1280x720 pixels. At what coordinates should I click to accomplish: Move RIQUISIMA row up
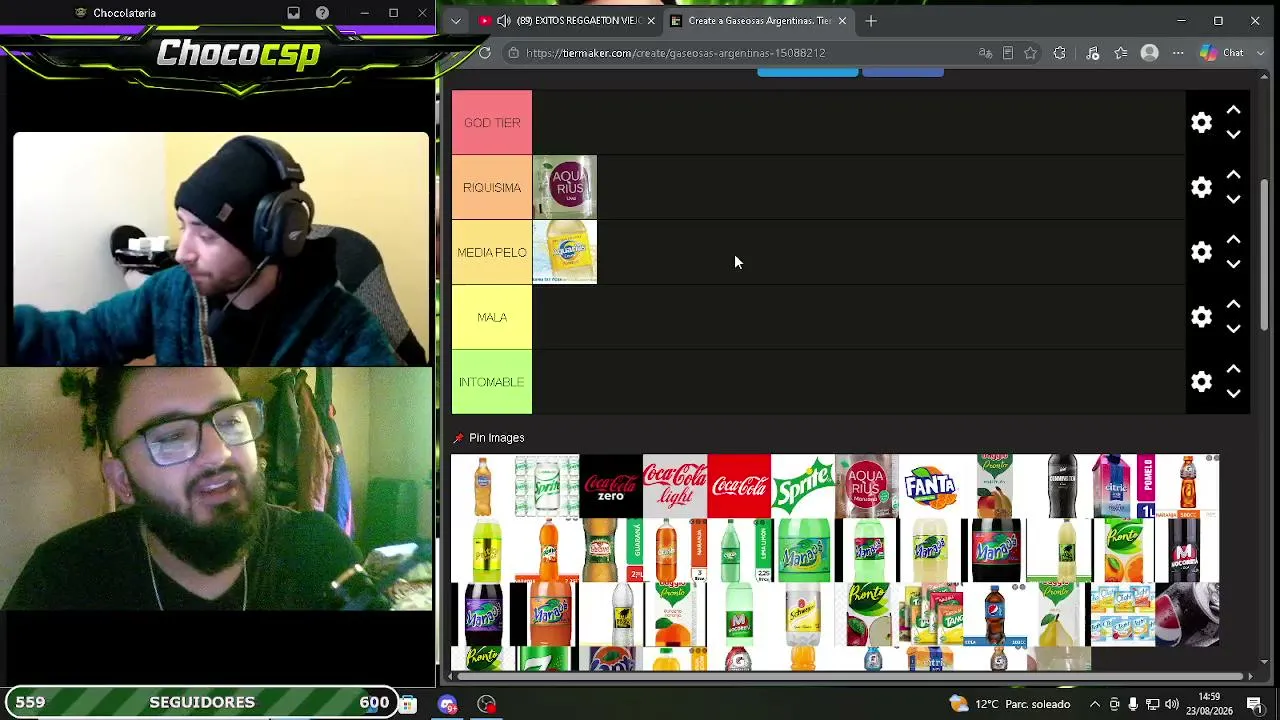pyautogui.click(x=1234, y=175)
